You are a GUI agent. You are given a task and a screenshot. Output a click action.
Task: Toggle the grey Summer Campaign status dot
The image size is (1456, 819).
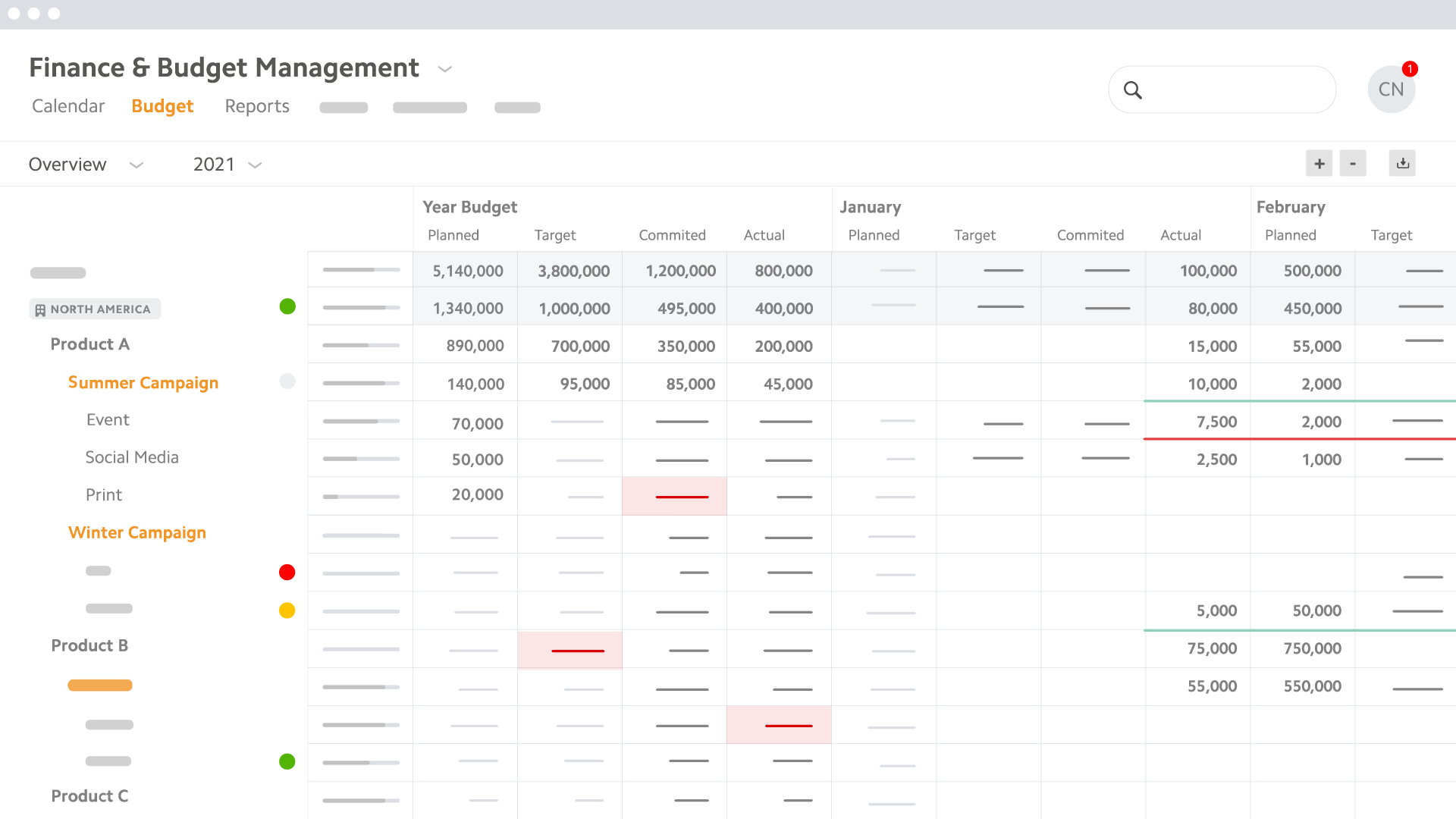coord(287,381)
